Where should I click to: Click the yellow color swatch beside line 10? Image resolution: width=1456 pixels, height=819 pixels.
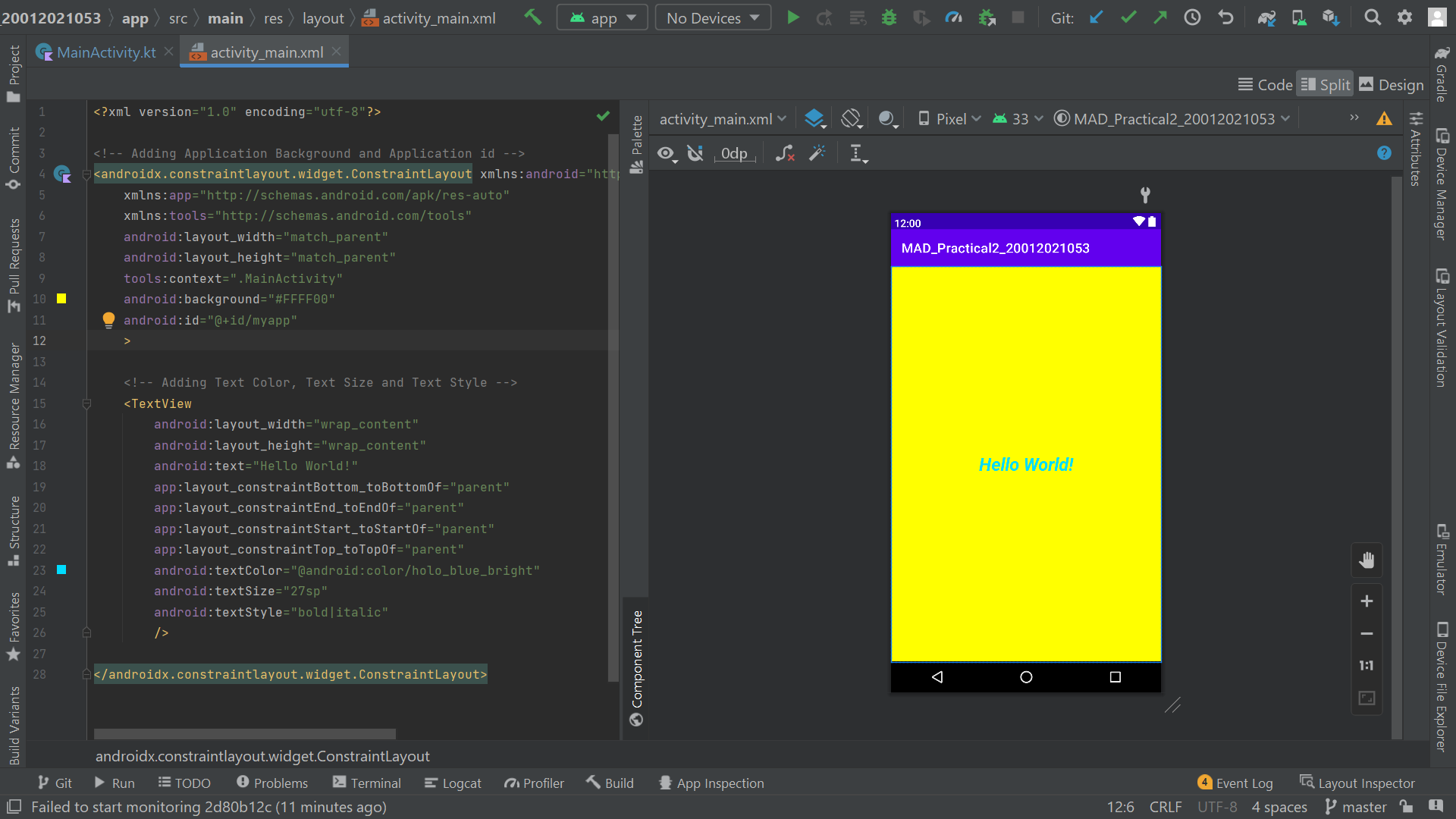(x=61, y=299)
